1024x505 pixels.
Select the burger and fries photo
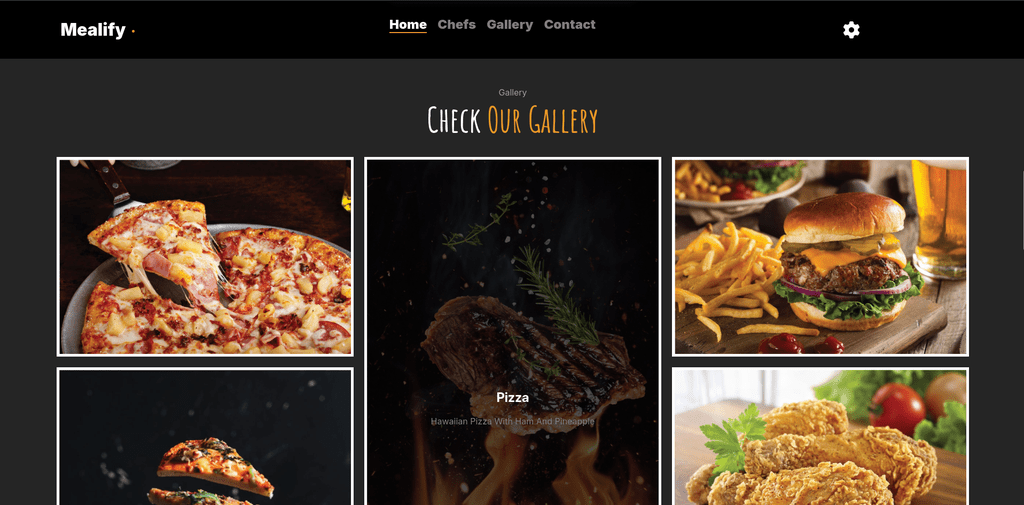pyautogui.click(x=820, y=257)
